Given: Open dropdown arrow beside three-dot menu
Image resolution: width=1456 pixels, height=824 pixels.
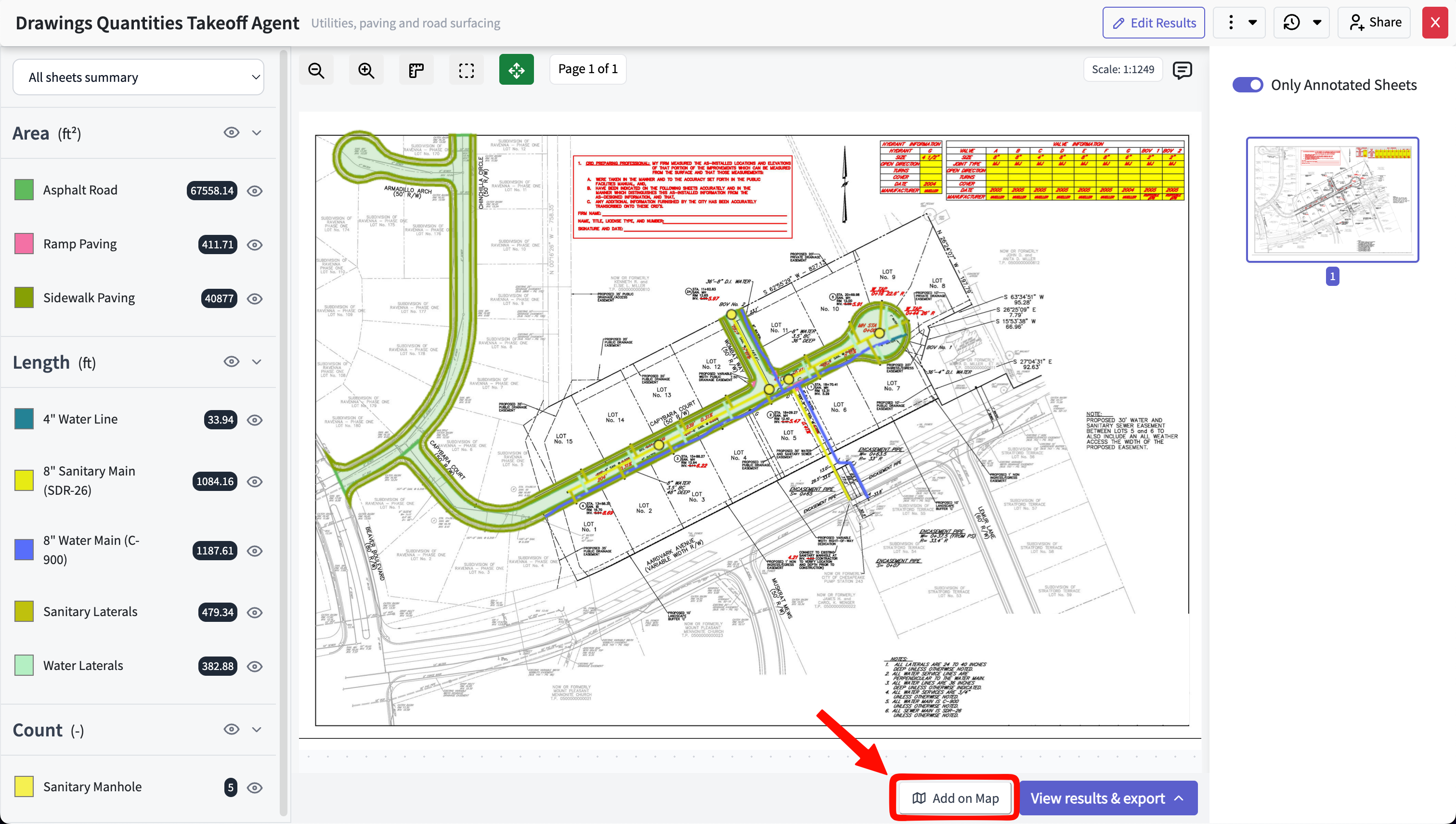Looking at the screenshot, I should point(1253,23).
